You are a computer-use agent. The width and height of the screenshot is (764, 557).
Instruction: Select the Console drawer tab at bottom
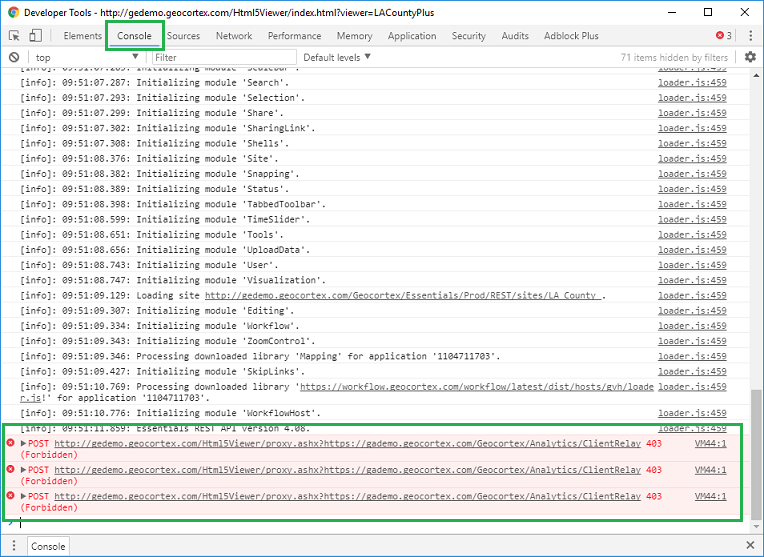pos(48,546)
